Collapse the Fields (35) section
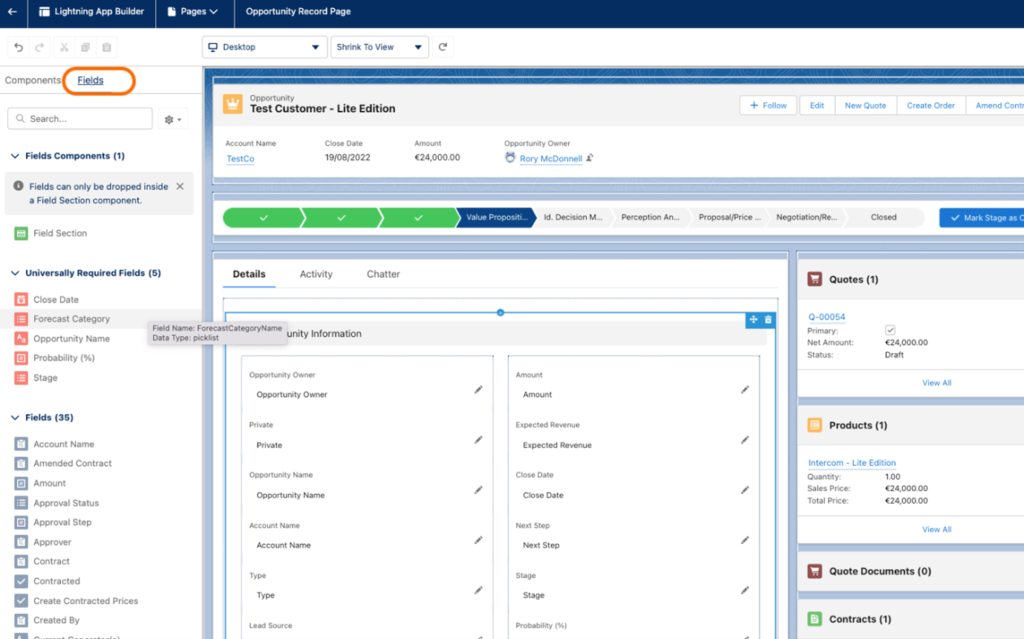 click(x=15, y=418)
